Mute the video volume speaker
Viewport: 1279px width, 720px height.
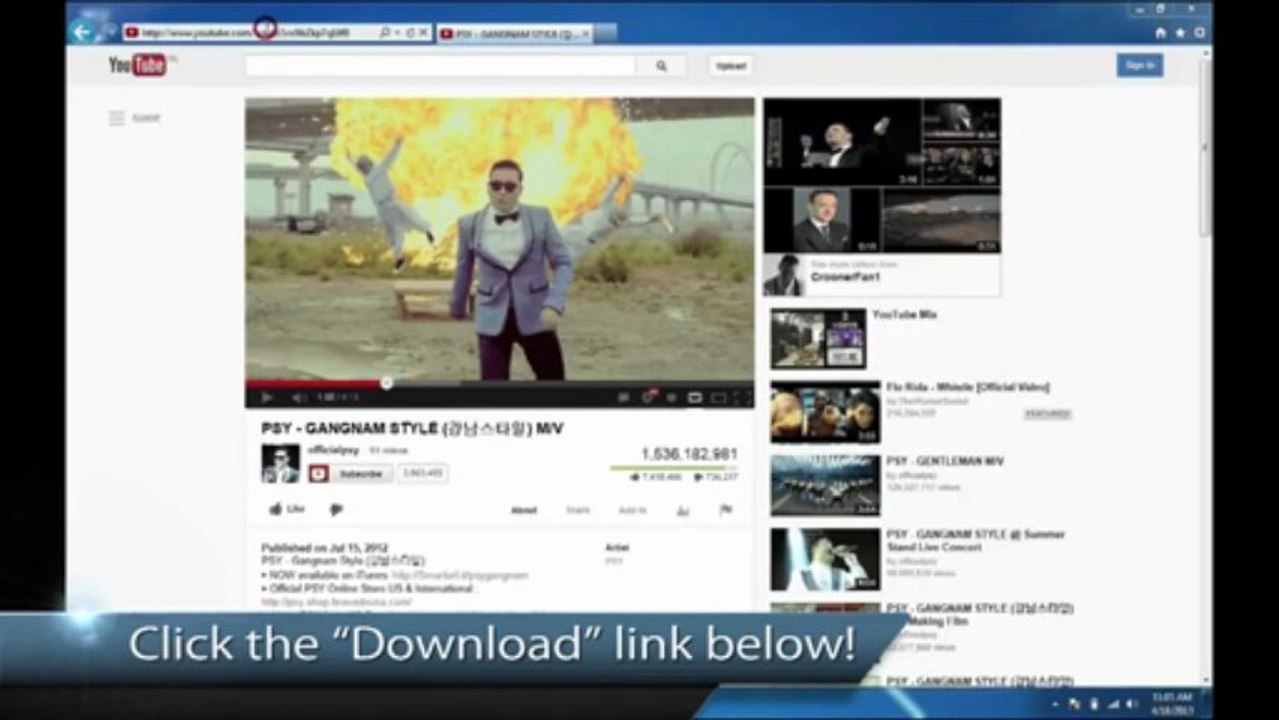pos(298,397)
